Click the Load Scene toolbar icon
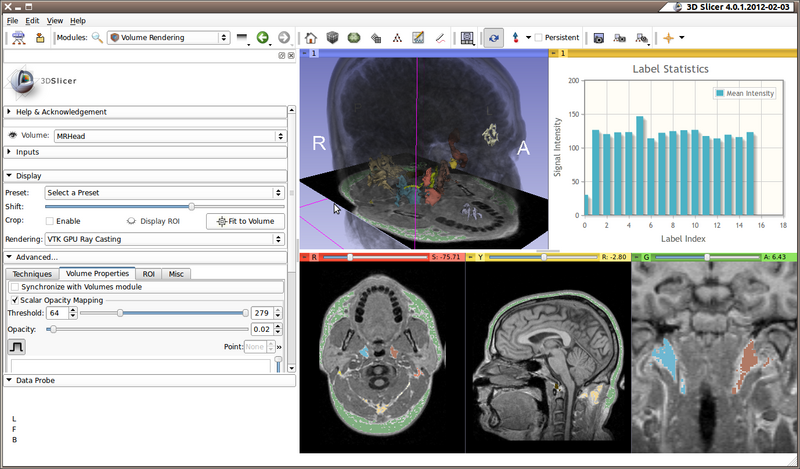800x469 pixels. (x=18, y=38)
